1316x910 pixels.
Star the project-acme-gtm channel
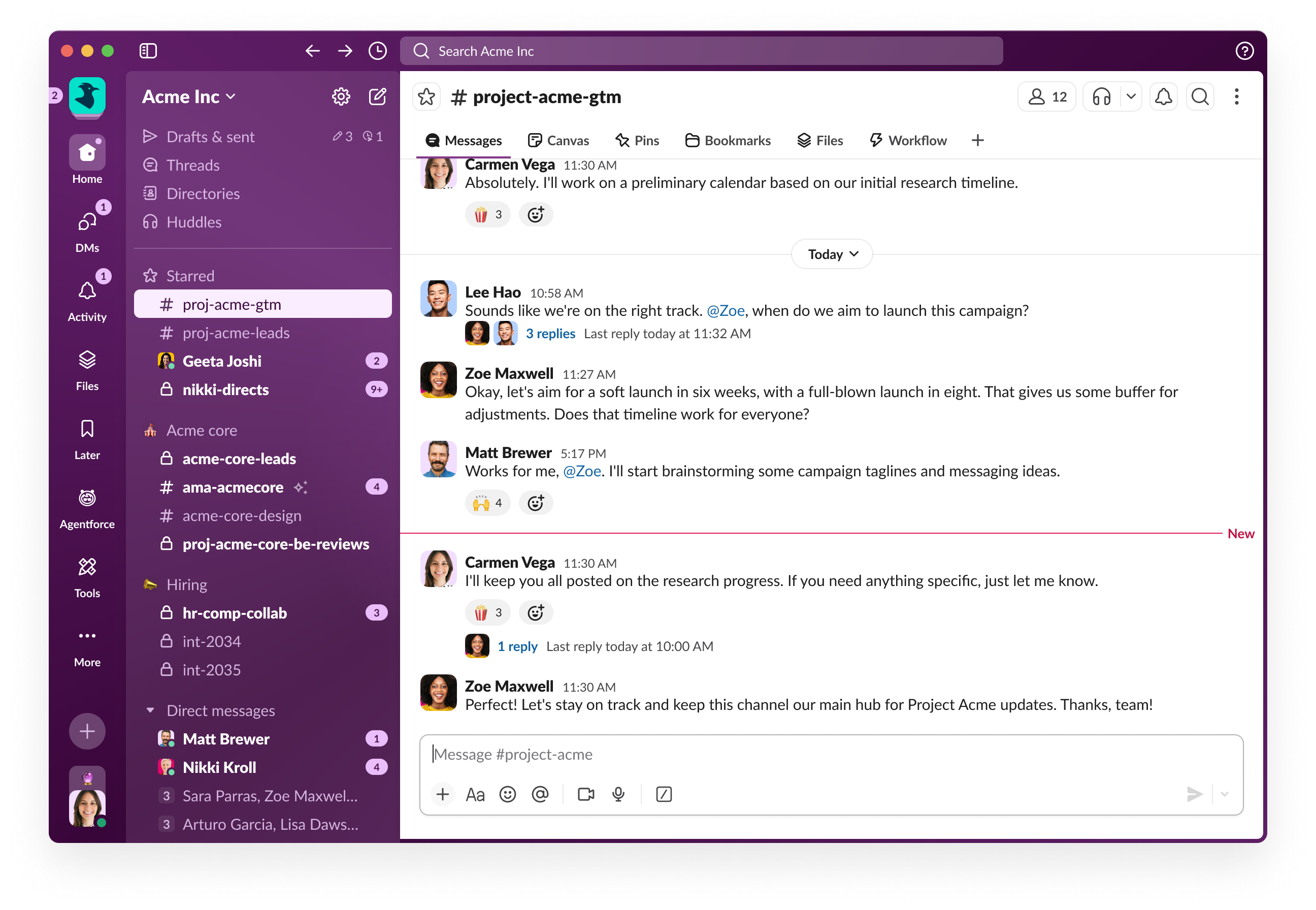(426, 97)
